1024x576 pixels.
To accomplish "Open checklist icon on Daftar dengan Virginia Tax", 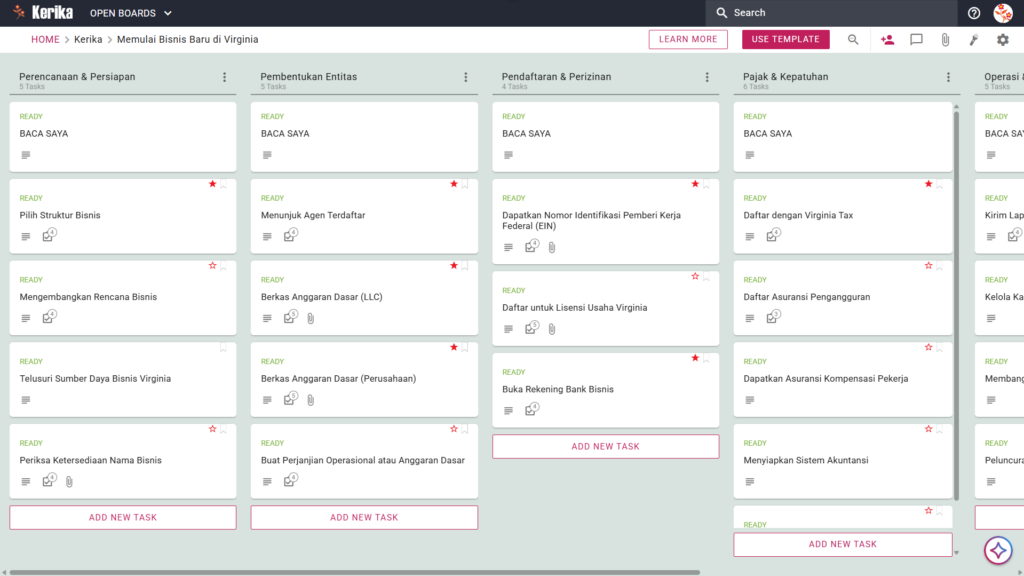I will pos(773,235).
